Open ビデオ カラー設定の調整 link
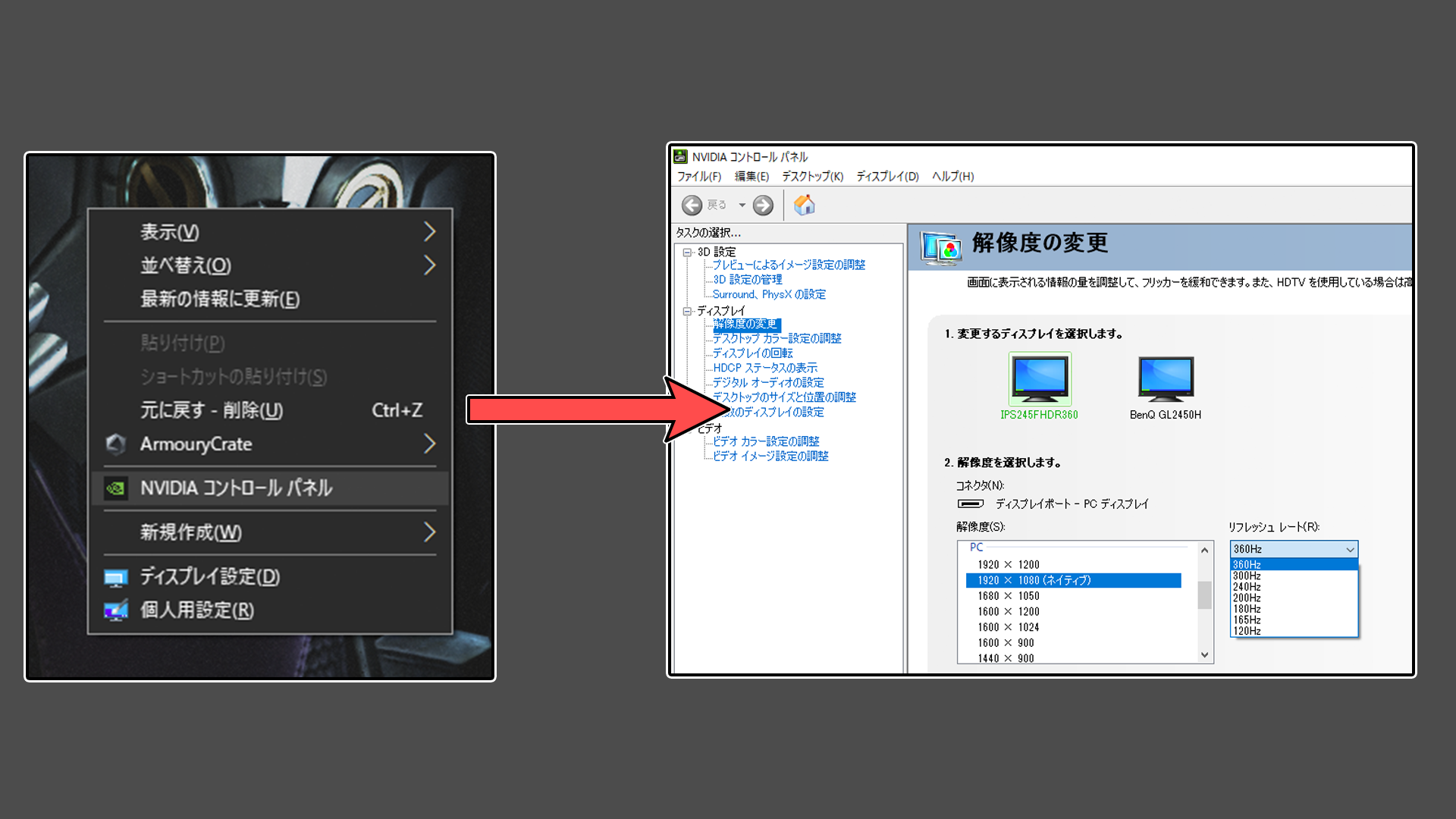 click(766, 441)
